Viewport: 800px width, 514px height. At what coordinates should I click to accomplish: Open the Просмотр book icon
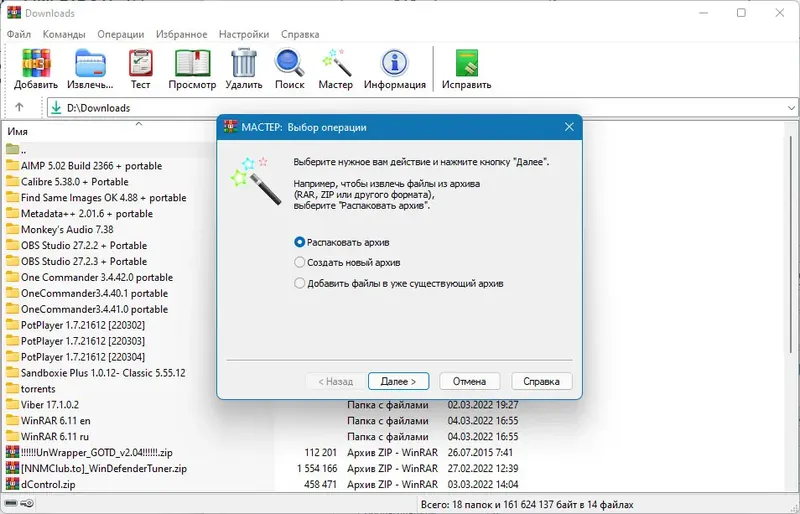coord(192,63)
